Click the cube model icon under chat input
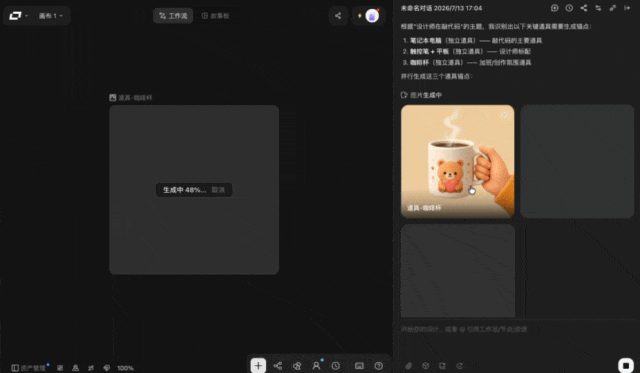 (x=426, y=366)
